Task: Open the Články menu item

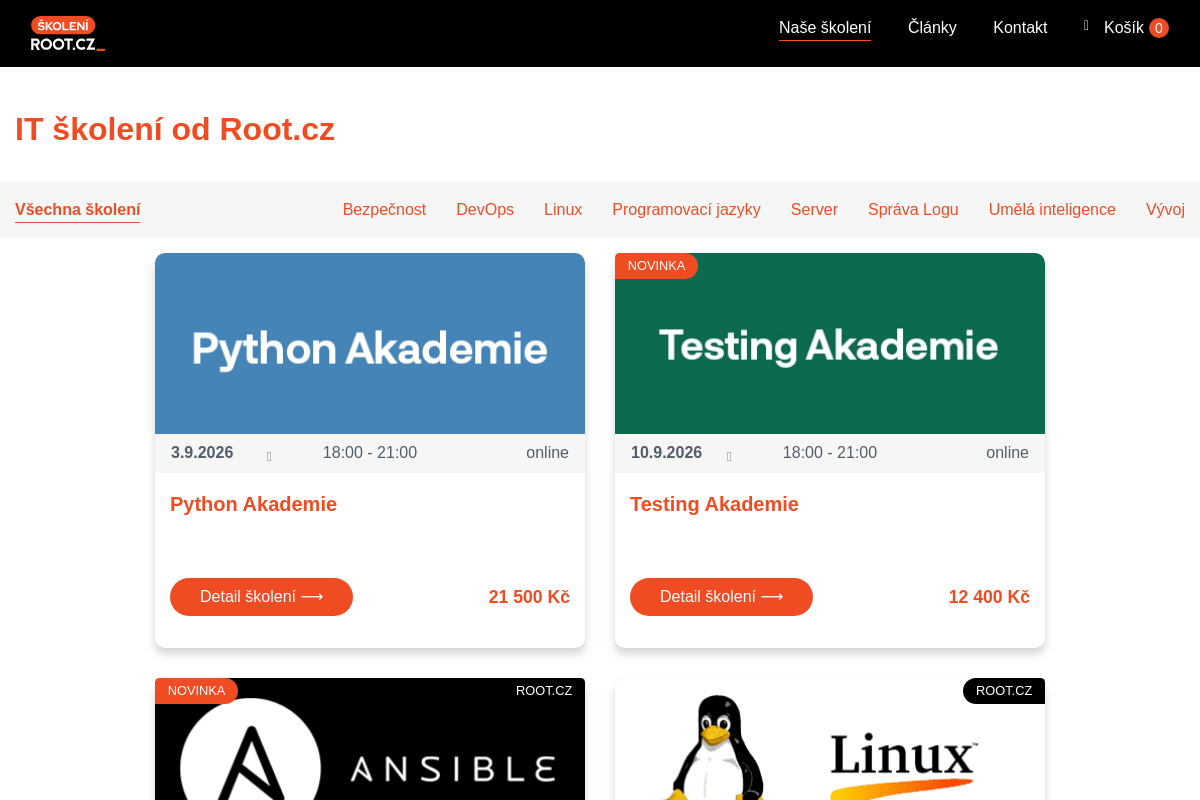Action: (932, 28)
